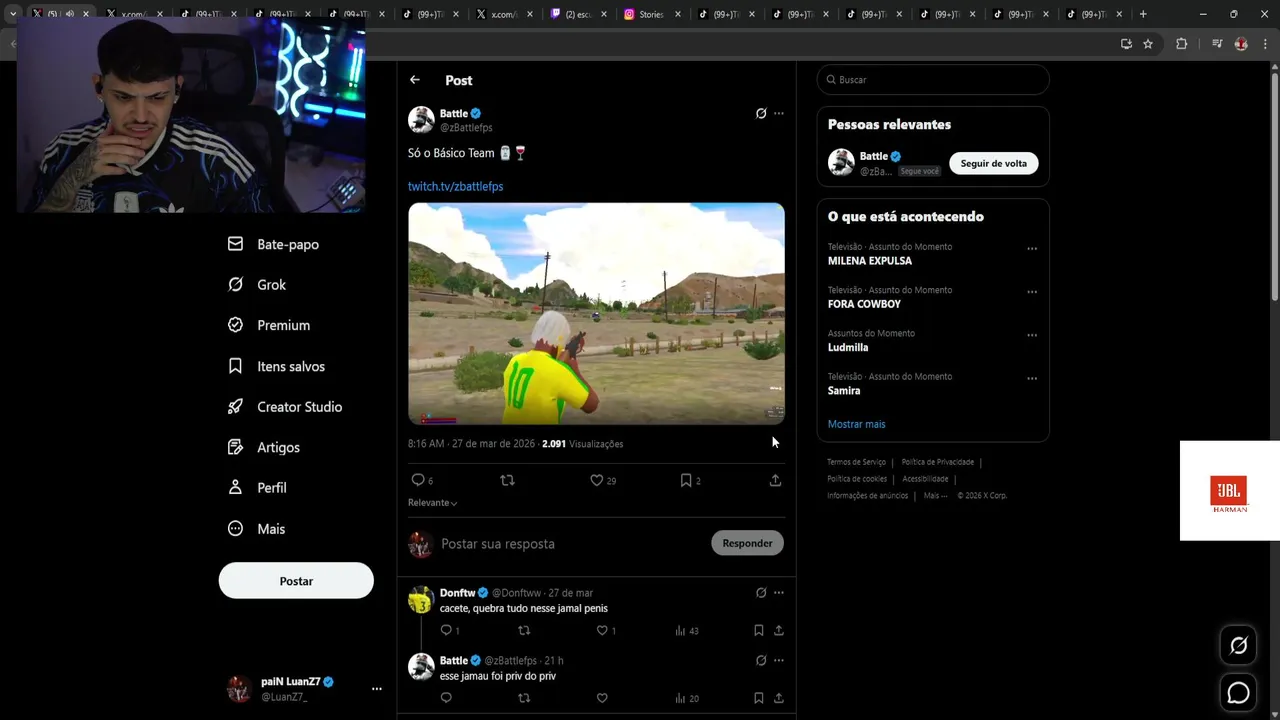Go back using the Post arrow
The width and height of the screenshot is (1280, 720).
click(415, 80)
